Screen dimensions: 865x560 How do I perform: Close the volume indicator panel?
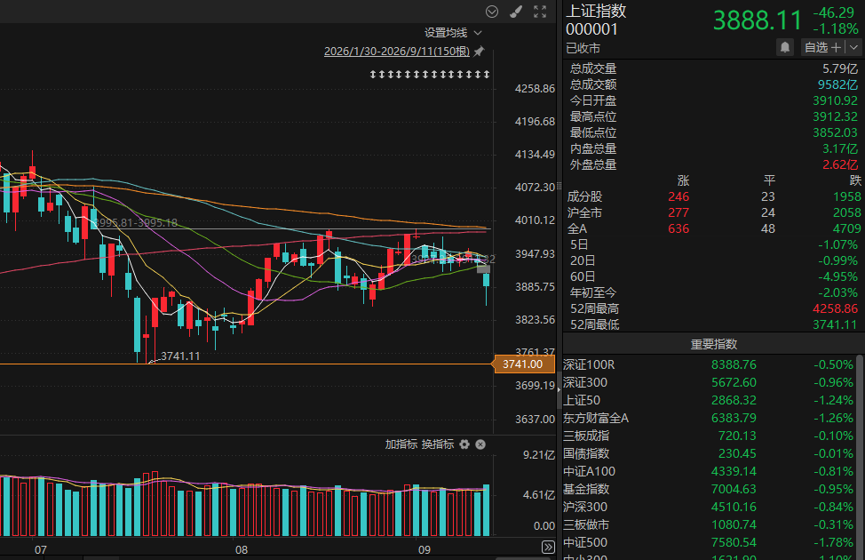[480, 444]
